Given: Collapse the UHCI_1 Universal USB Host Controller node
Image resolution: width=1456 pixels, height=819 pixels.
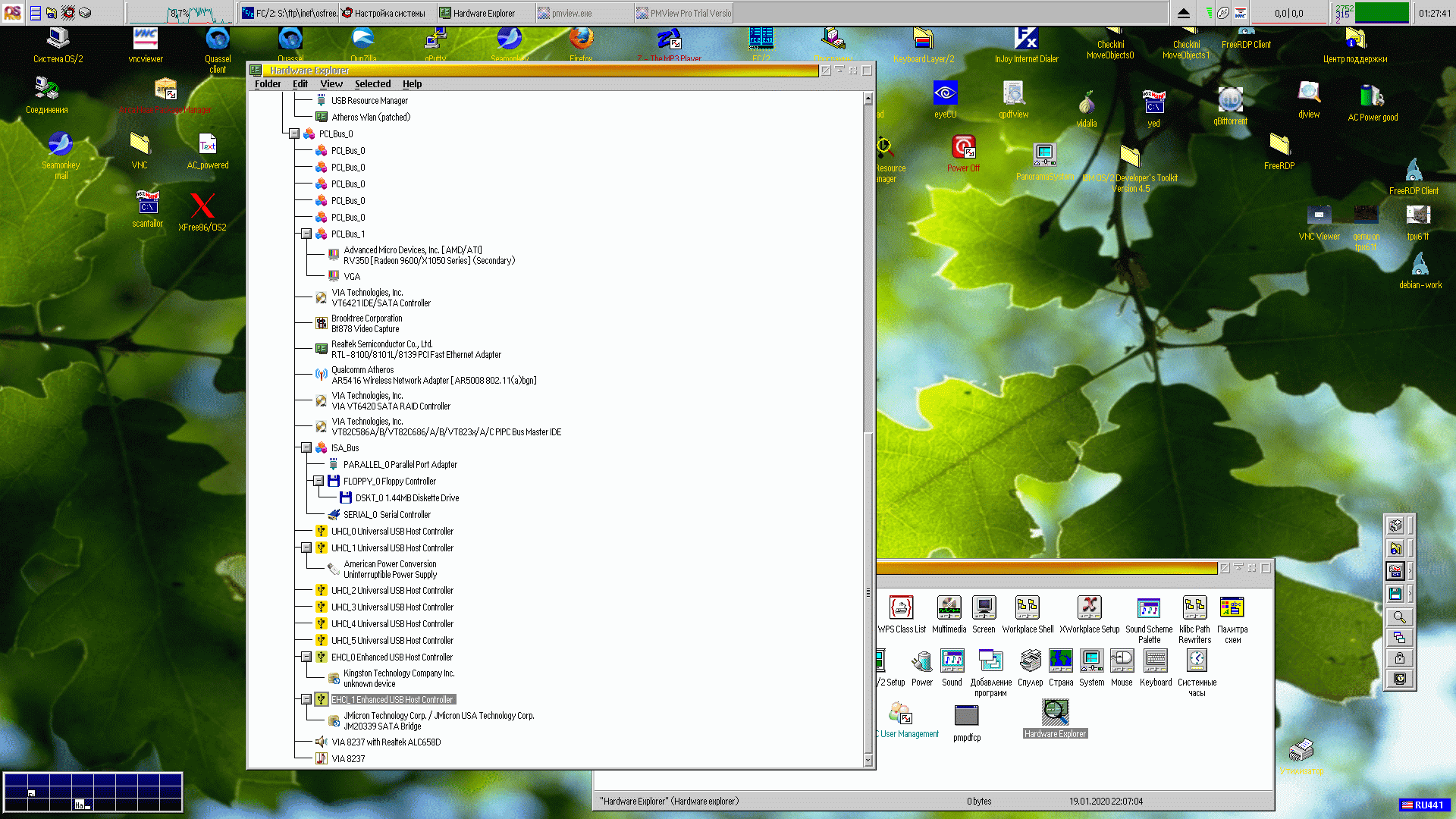Looking at the screenshot, I should 306,548.
